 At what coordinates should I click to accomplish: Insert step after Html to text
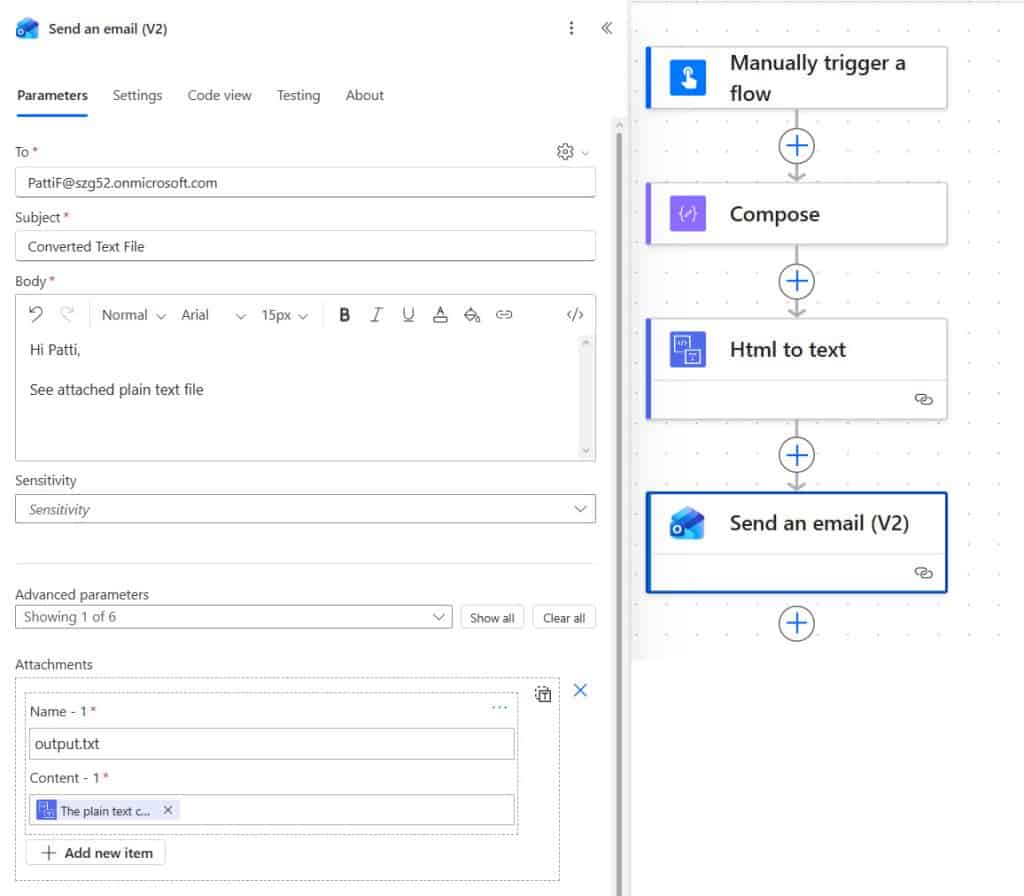(x=796, y=455)
